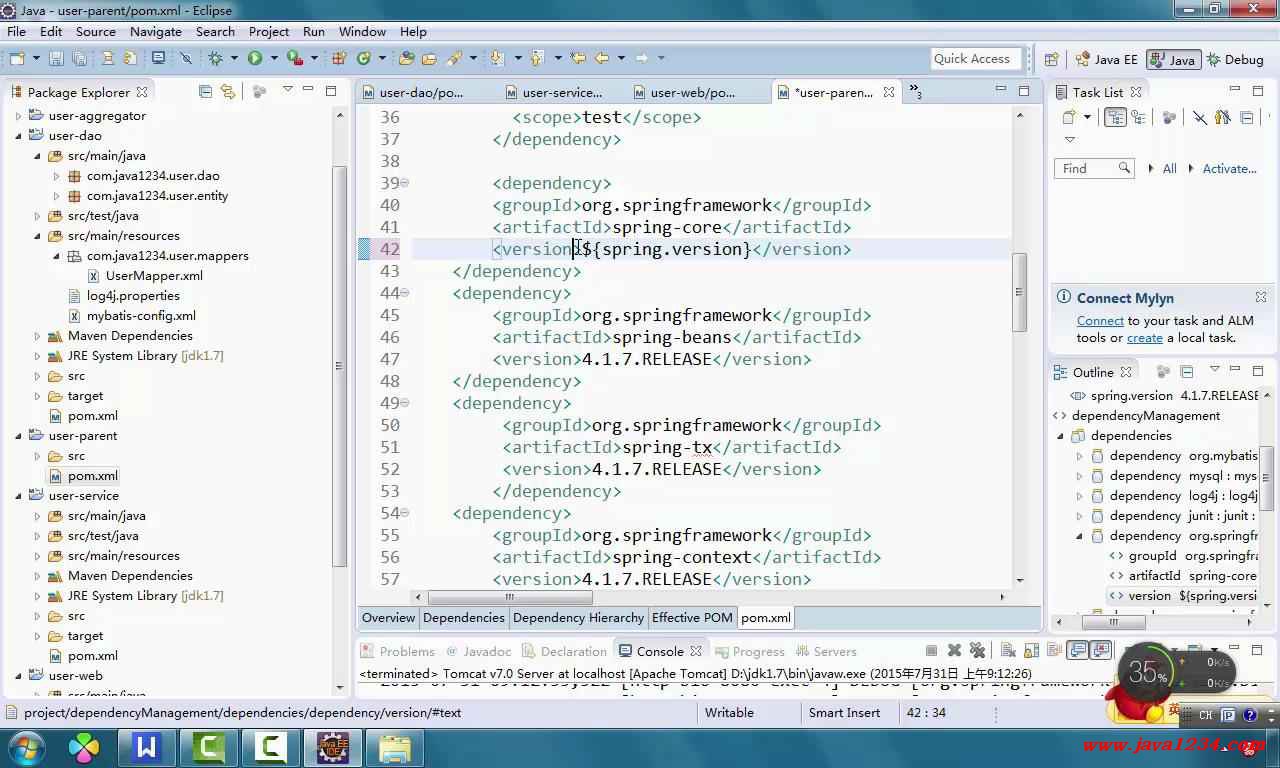Open the file explorer taskbar icon
This screenshot has width=1280, height=768.
394,747
